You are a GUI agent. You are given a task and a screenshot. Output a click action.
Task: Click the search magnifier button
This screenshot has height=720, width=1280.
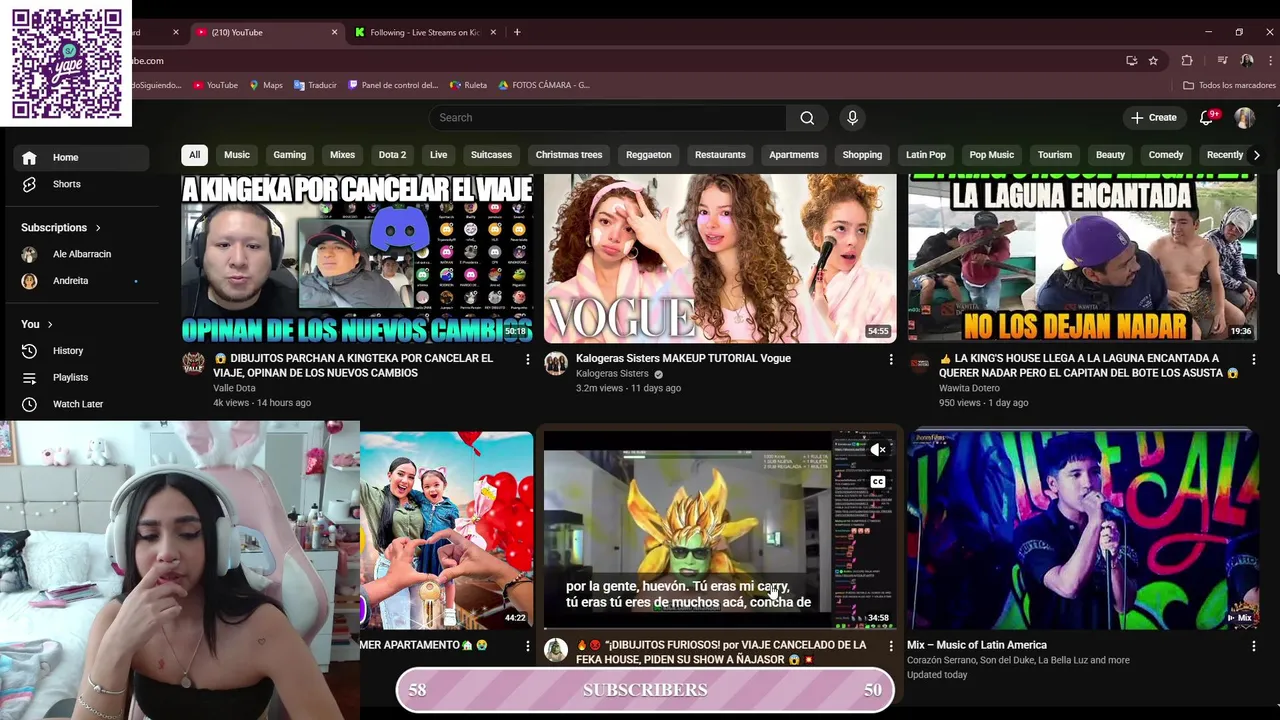(x=807, y=118)
